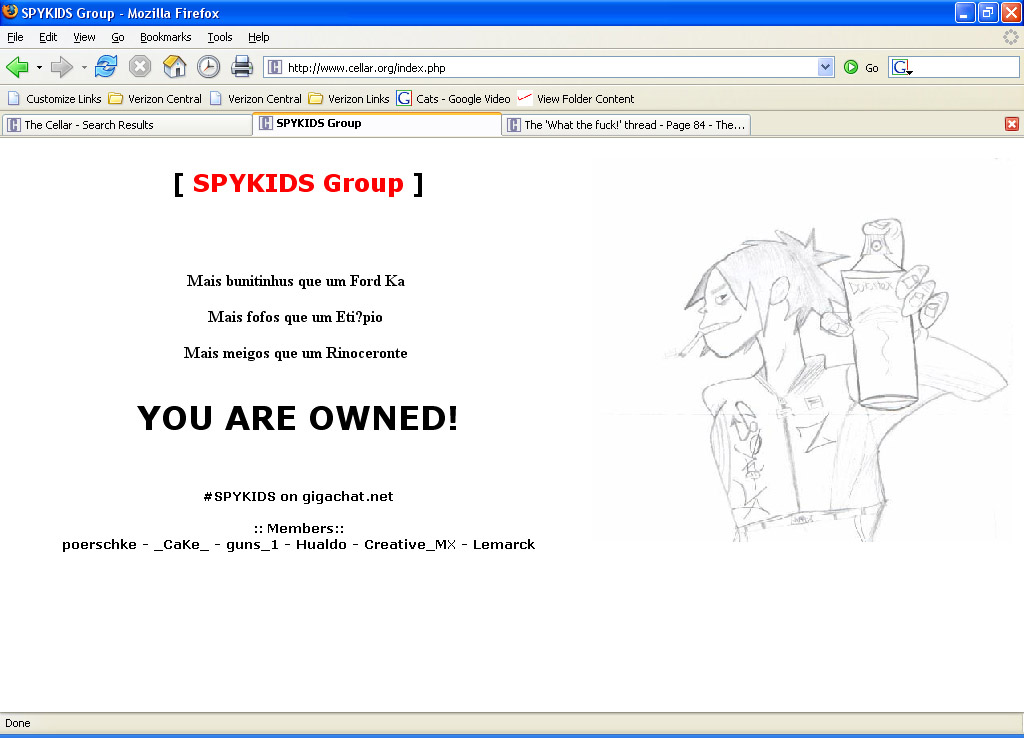Click the Done status bar text
The width and height of the screenshot is (1024, 738).
[x=18, y=723]
